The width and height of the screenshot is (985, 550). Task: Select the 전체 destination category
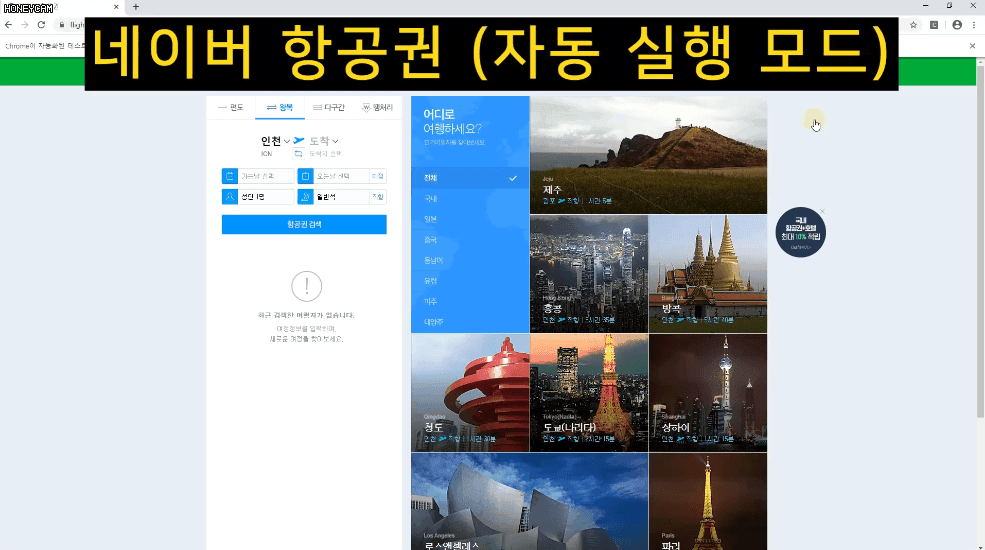click(x=471, y=178)
